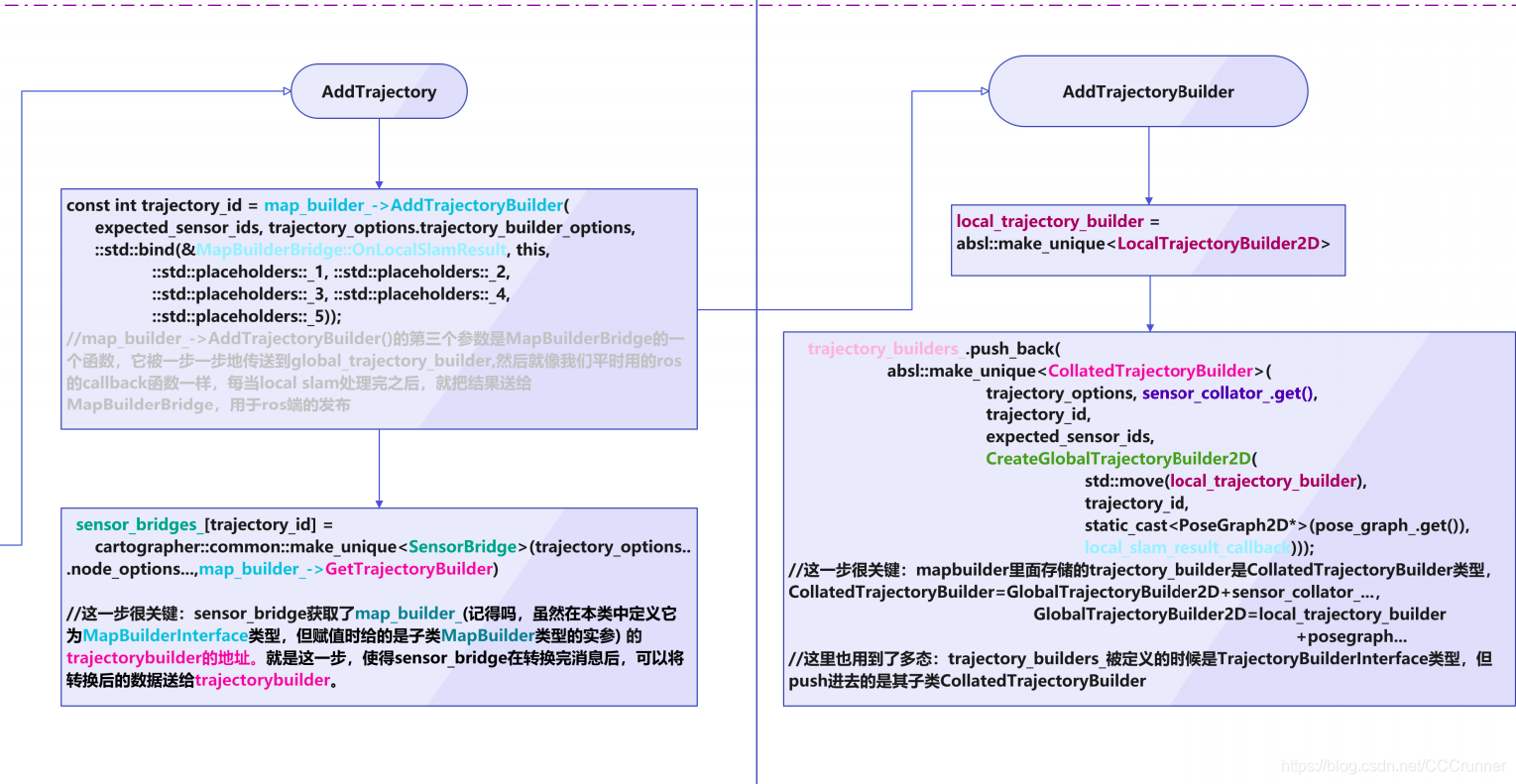1516x784 pixels.
Task: Click the arrowhead entering AddTrajectoryBuilder node's left side
Action: tap(984, 92)
